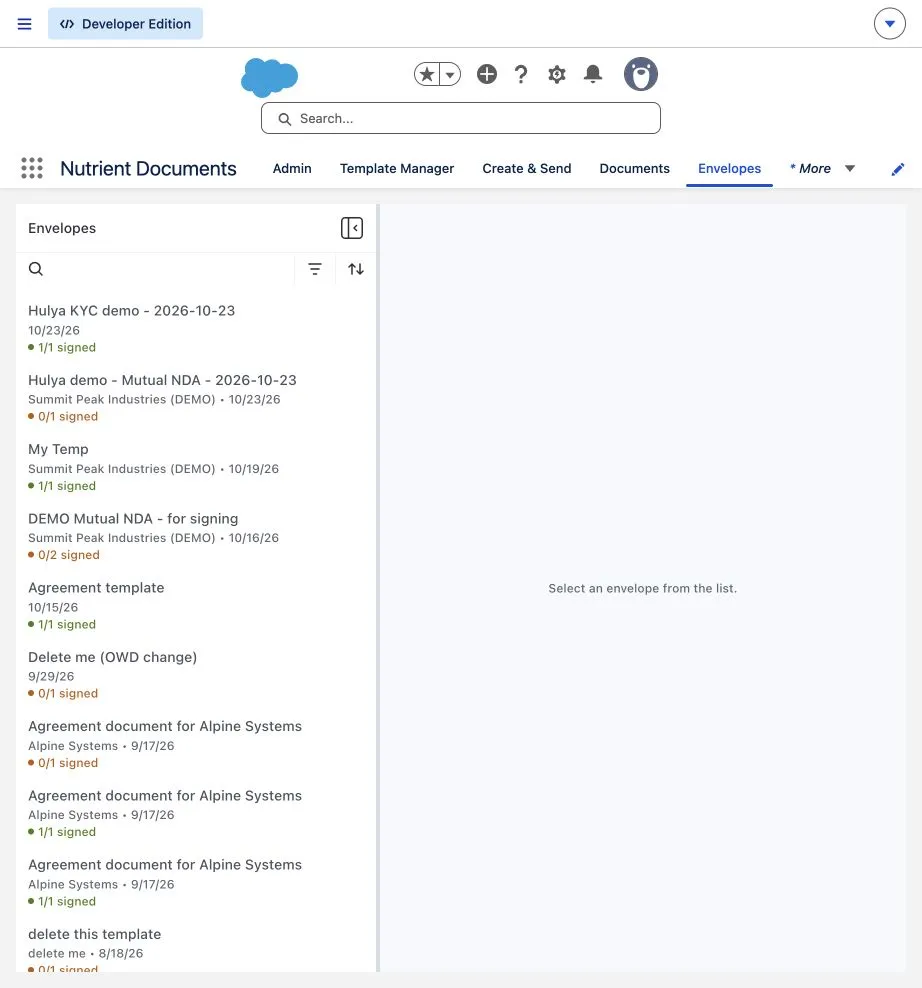Open the More tabs dropdown
The width and height of the screenshot is (922, 988).
point(822,168)
